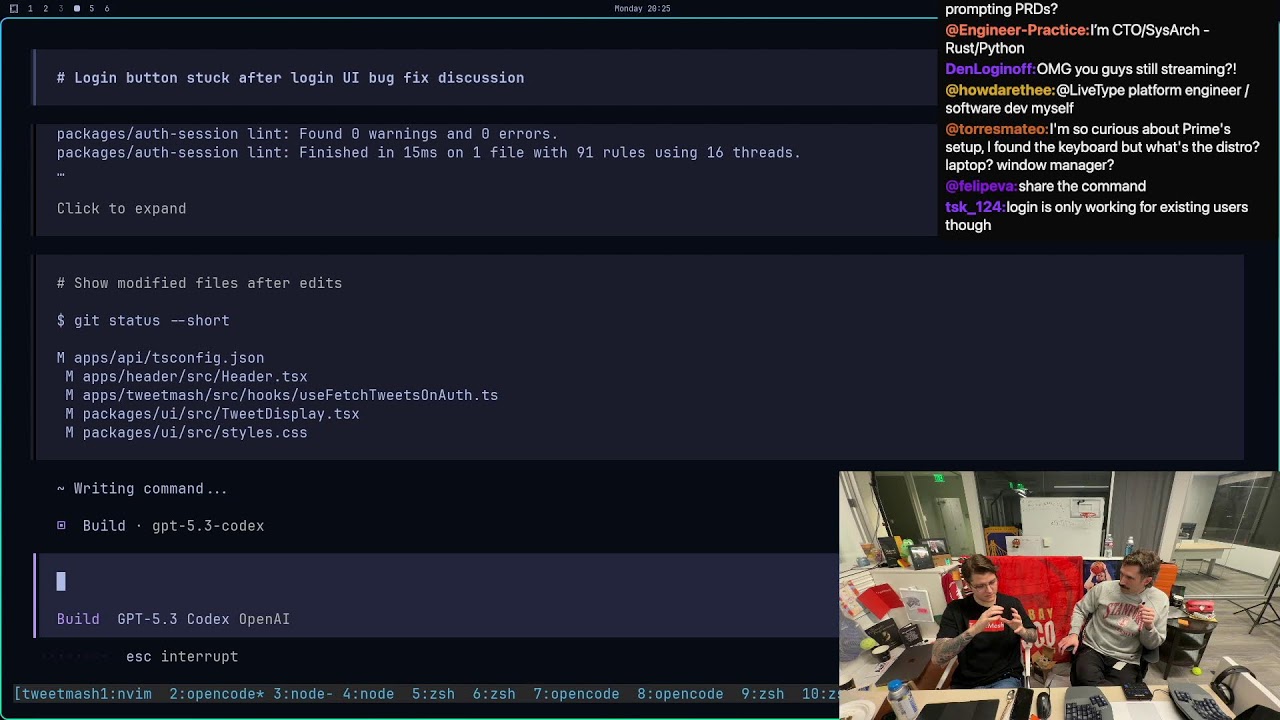1280x720 pixels.
Task: Expand the collapsed lint output block
Action: point(121,209)
